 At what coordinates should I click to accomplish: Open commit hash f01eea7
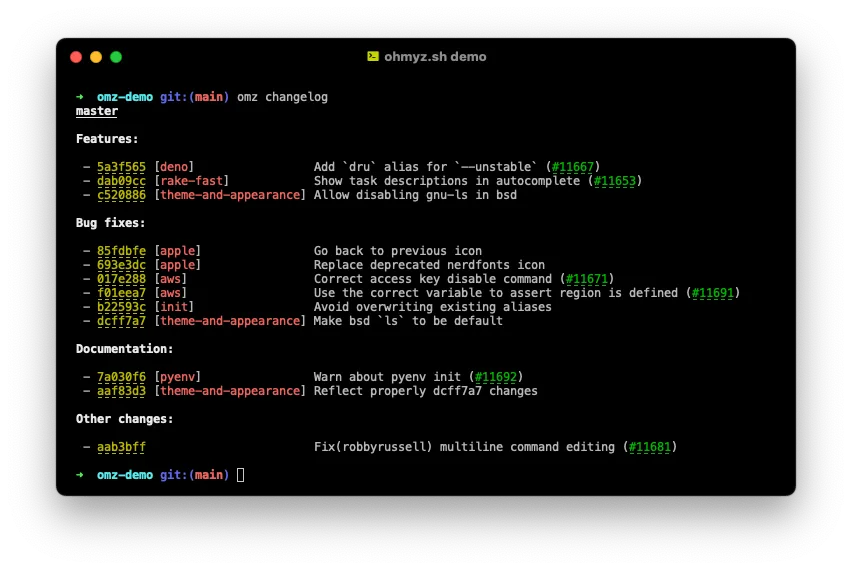tap(121, 293)
